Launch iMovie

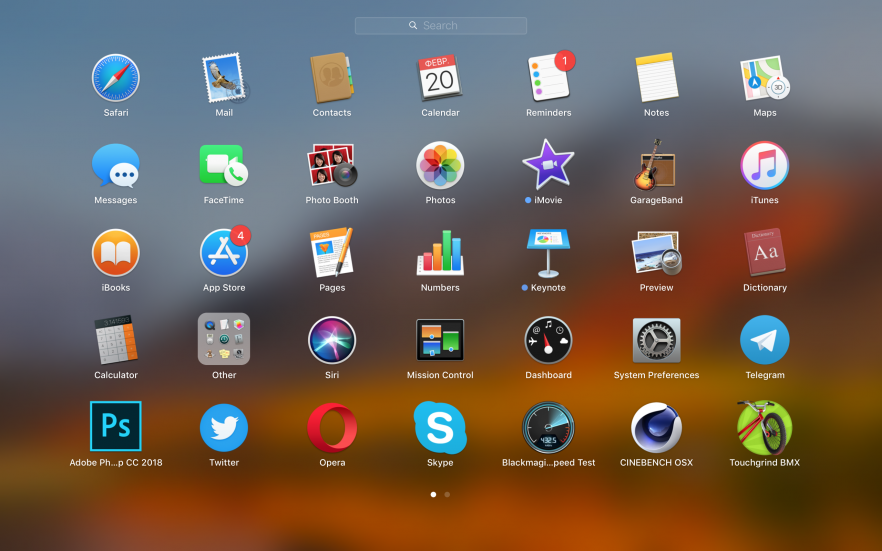tap(548, 165)
